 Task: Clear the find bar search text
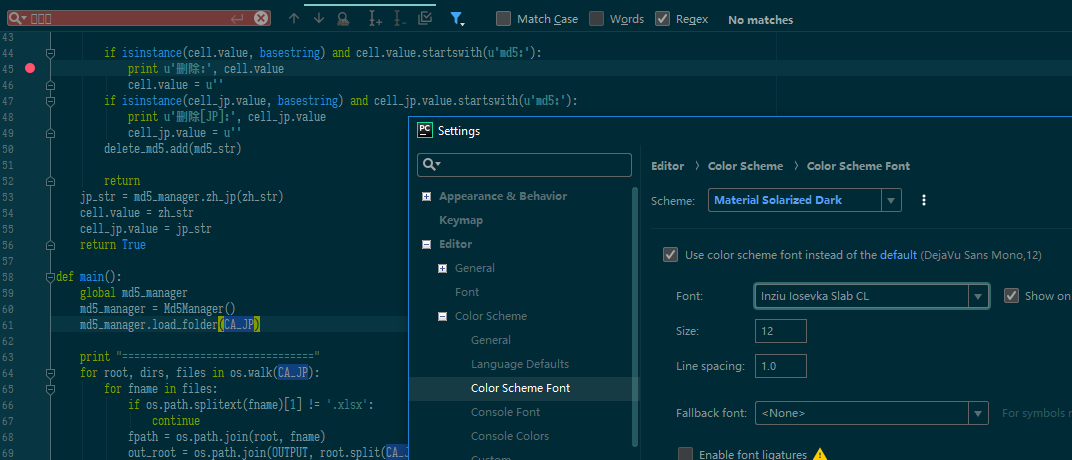(x=260, y=18)
